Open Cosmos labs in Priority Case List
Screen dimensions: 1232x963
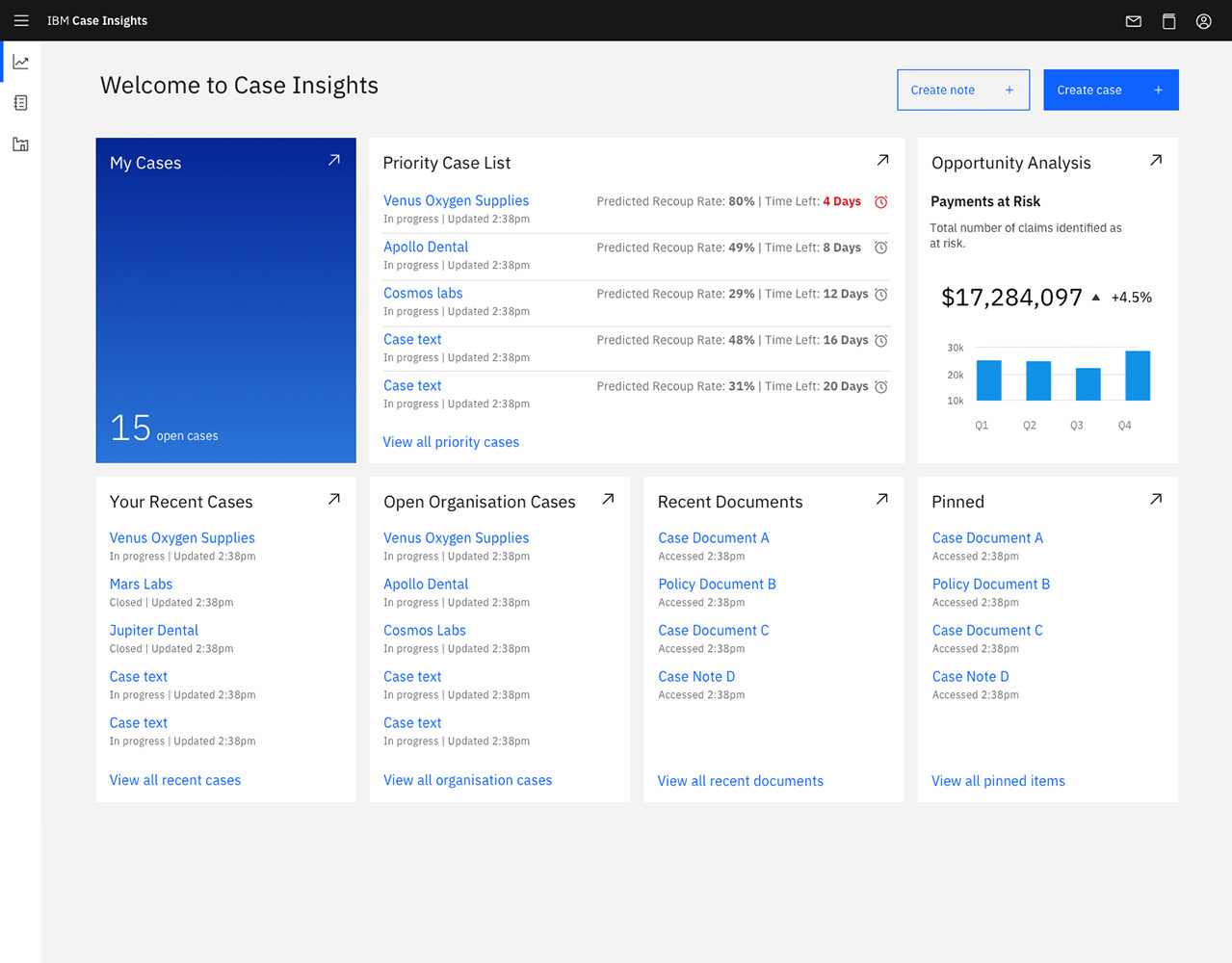[x=423, y=293]
